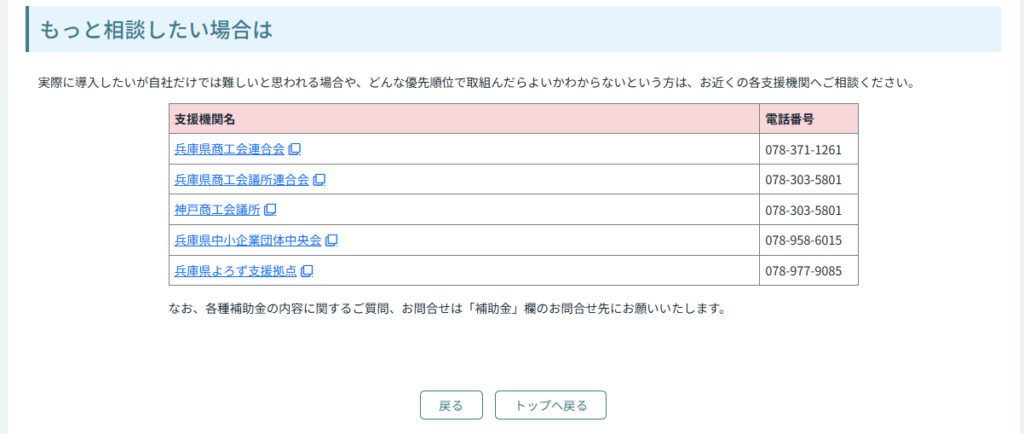Click the external-link icon beside 兵庫県中小企業団体中央会

pyautogui.click(x=332, y=240)
